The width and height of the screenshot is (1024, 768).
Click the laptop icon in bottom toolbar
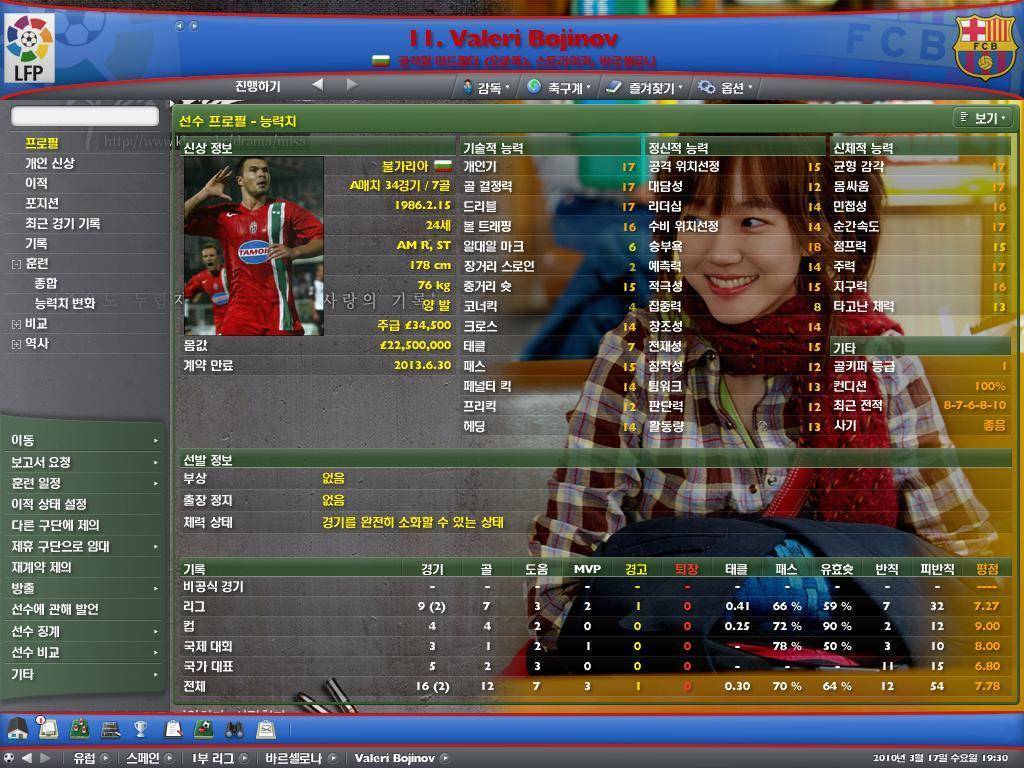(110, 728)
